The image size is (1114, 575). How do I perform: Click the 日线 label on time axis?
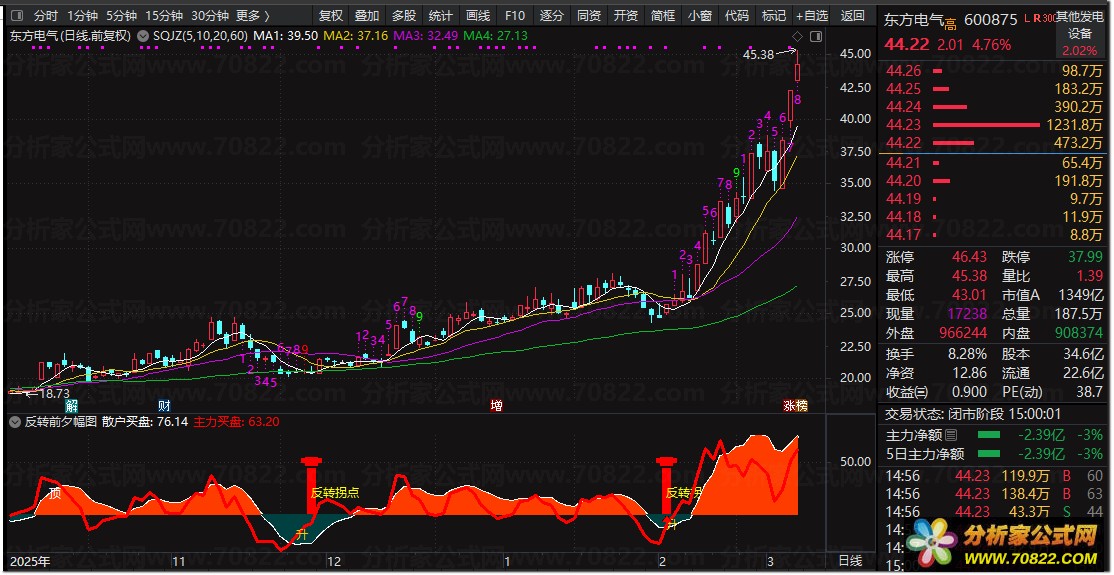849,560
